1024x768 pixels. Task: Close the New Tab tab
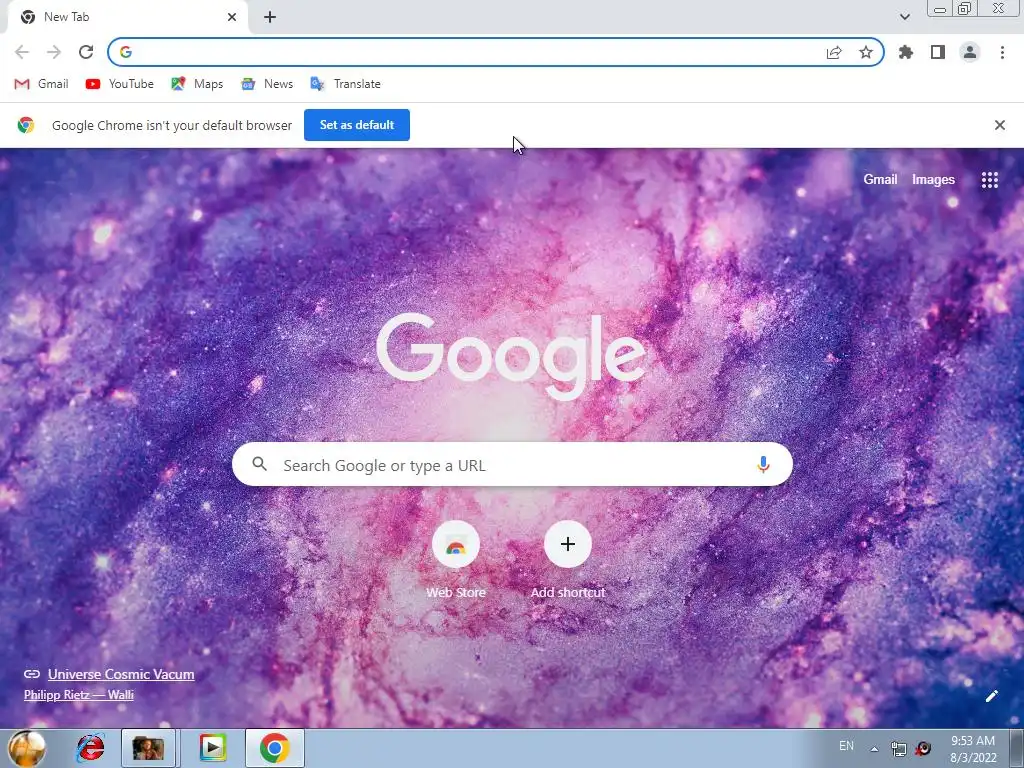point(232,17)
